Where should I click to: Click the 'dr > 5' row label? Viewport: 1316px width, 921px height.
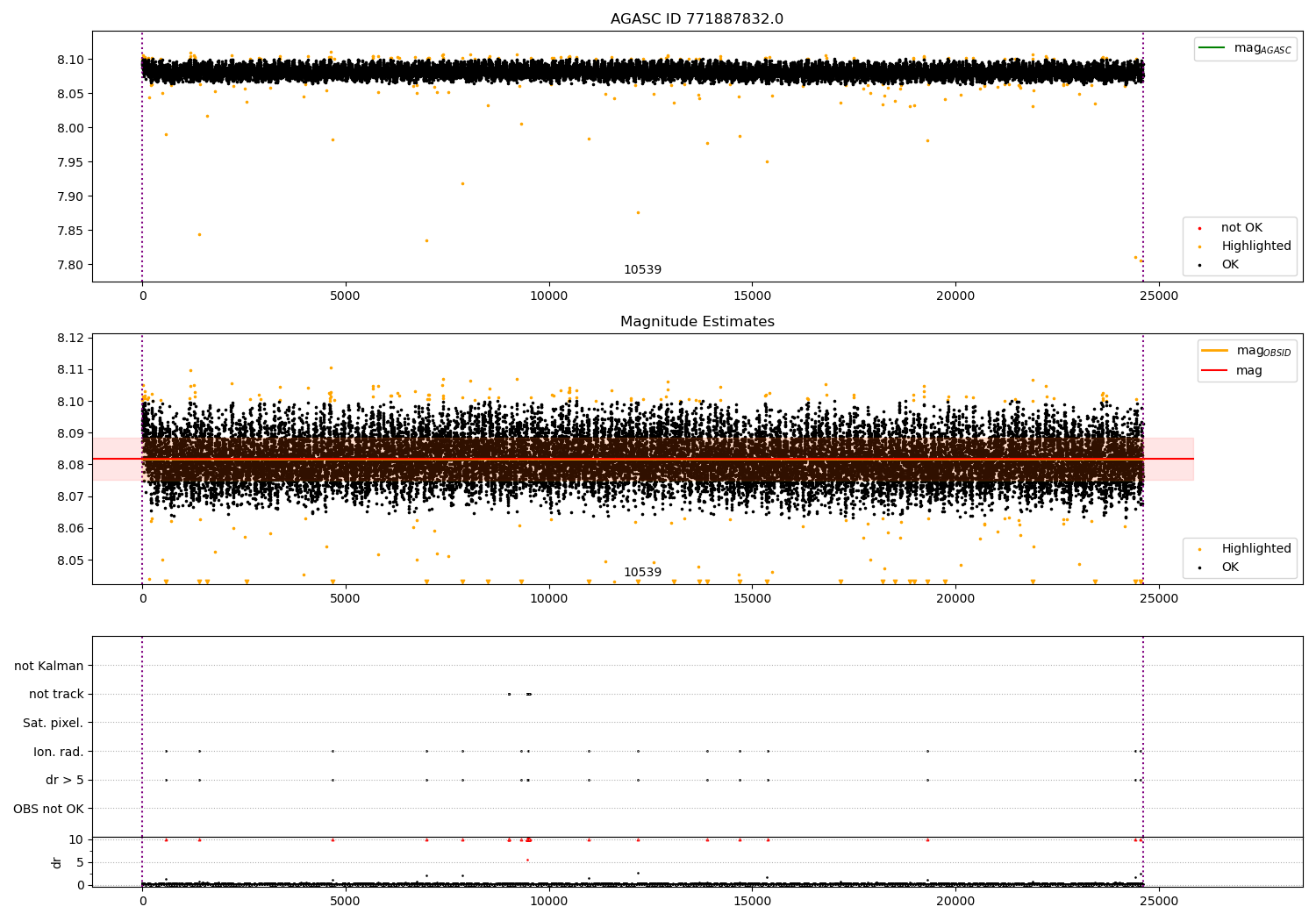pyautogui.click(x=65, y=780)
